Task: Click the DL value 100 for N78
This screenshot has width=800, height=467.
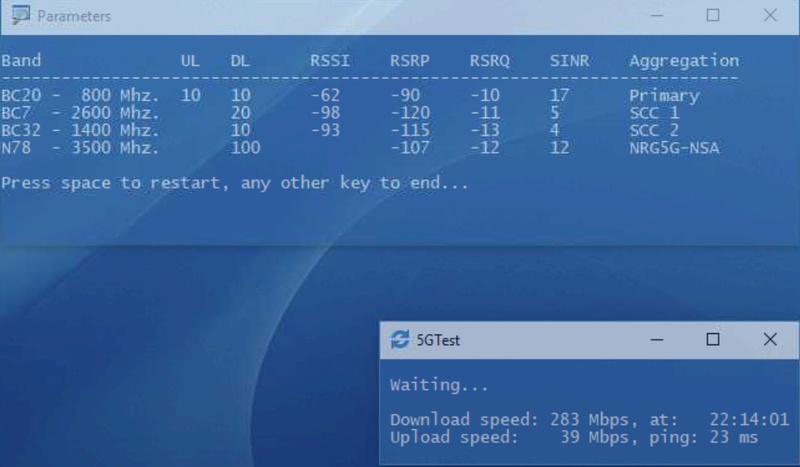Action: (x=245, y=148)
